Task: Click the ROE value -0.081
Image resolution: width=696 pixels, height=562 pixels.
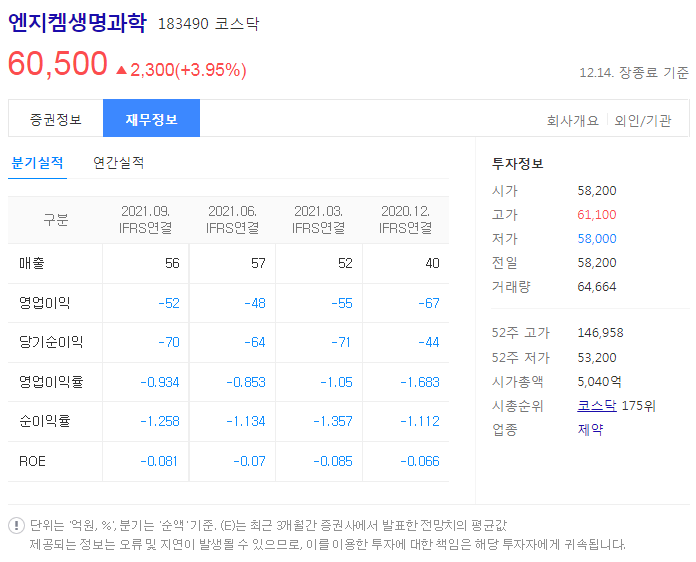Action: (159, 461)
